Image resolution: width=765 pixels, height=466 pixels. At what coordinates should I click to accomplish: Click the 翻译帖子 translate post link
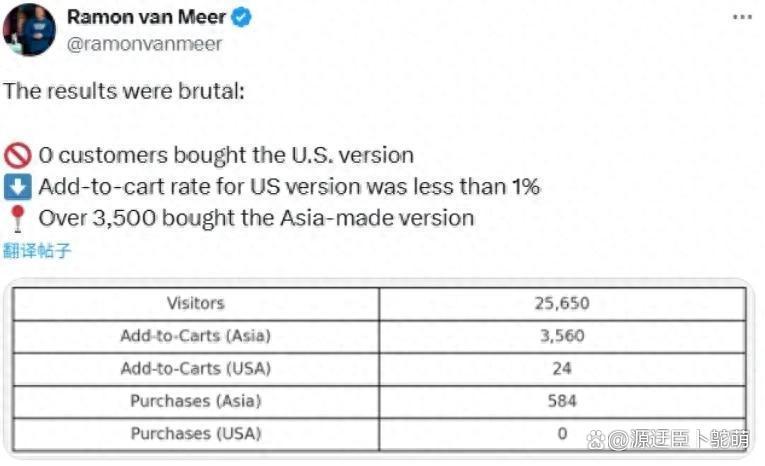(x=37, y=250)
